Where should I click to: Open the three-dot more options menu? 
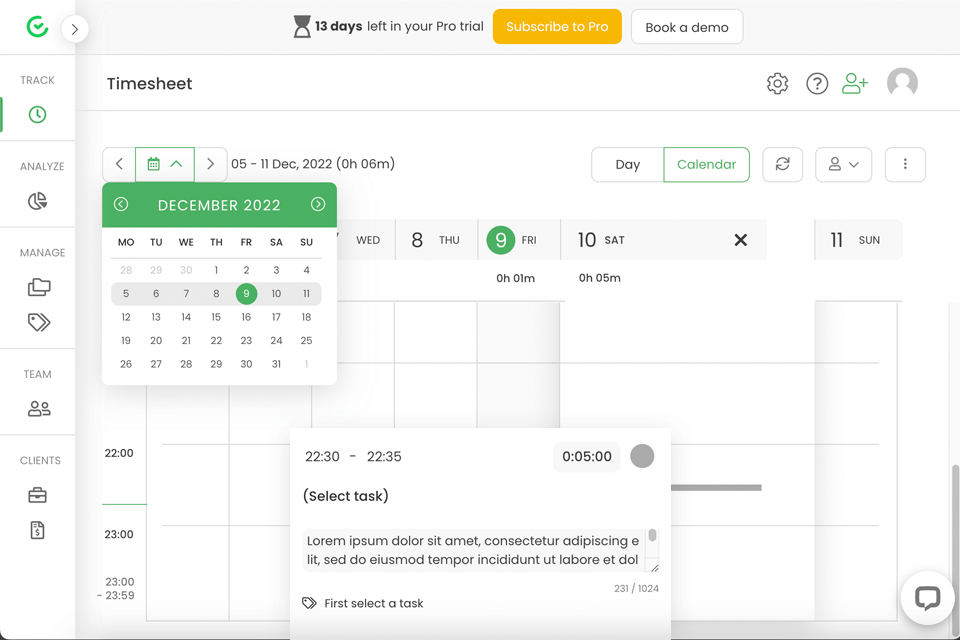905,165
